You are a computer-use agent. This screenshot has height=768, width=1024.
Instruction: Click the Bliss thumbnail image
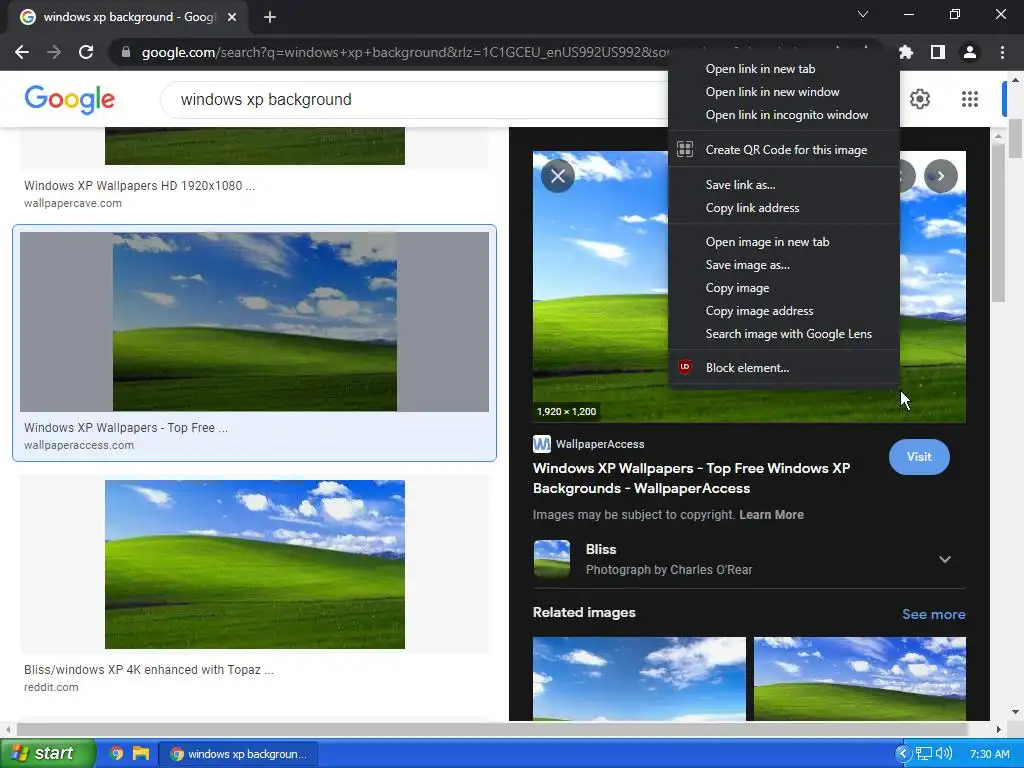tap(552, 559)
